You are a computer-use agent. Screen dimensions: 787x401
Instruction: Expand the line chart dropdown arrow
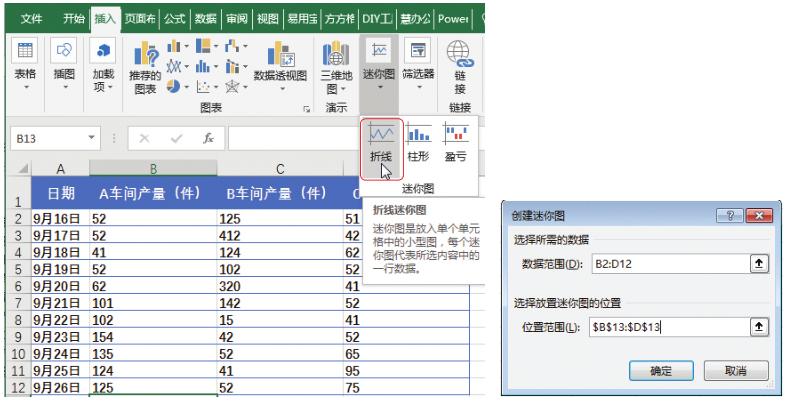click(x=186, y=66)
